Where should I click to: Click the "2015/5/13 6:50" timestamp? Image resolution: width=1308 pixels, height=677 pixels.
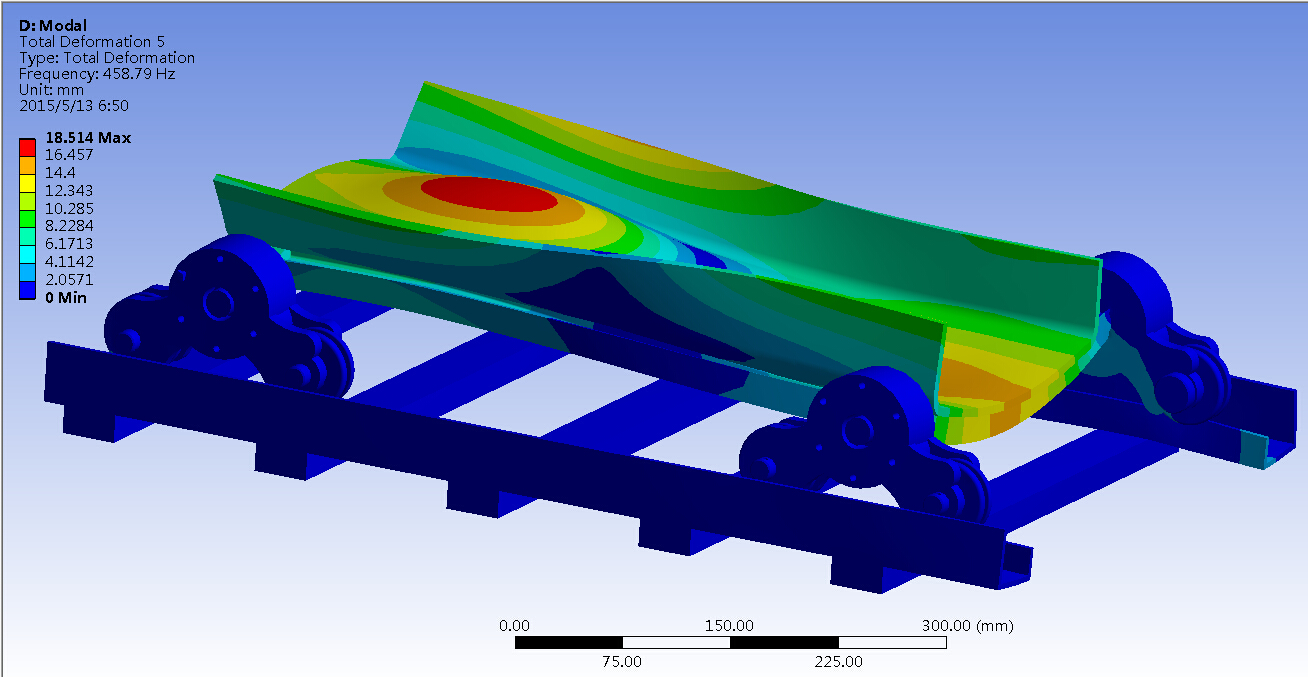point(74,105)
